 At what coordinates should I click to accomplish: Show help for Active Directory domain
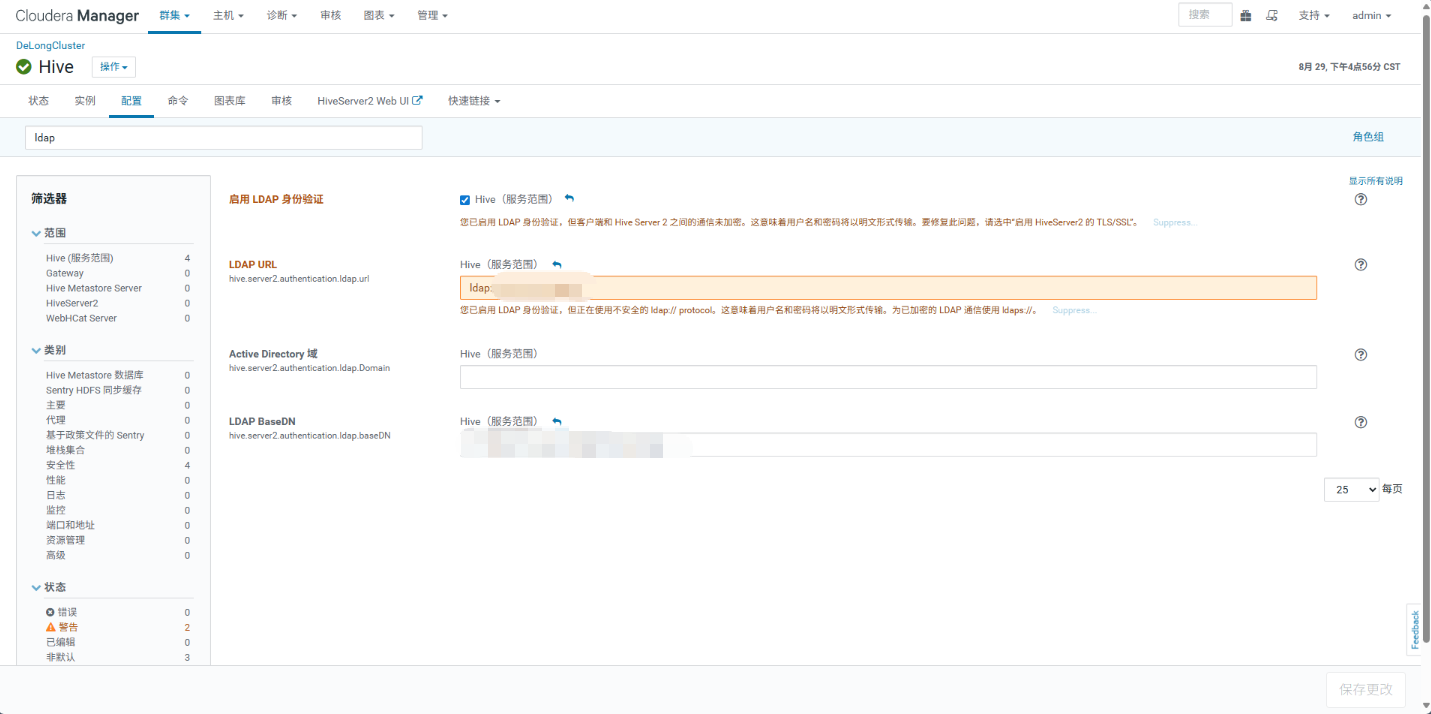tap(1360, 355)
